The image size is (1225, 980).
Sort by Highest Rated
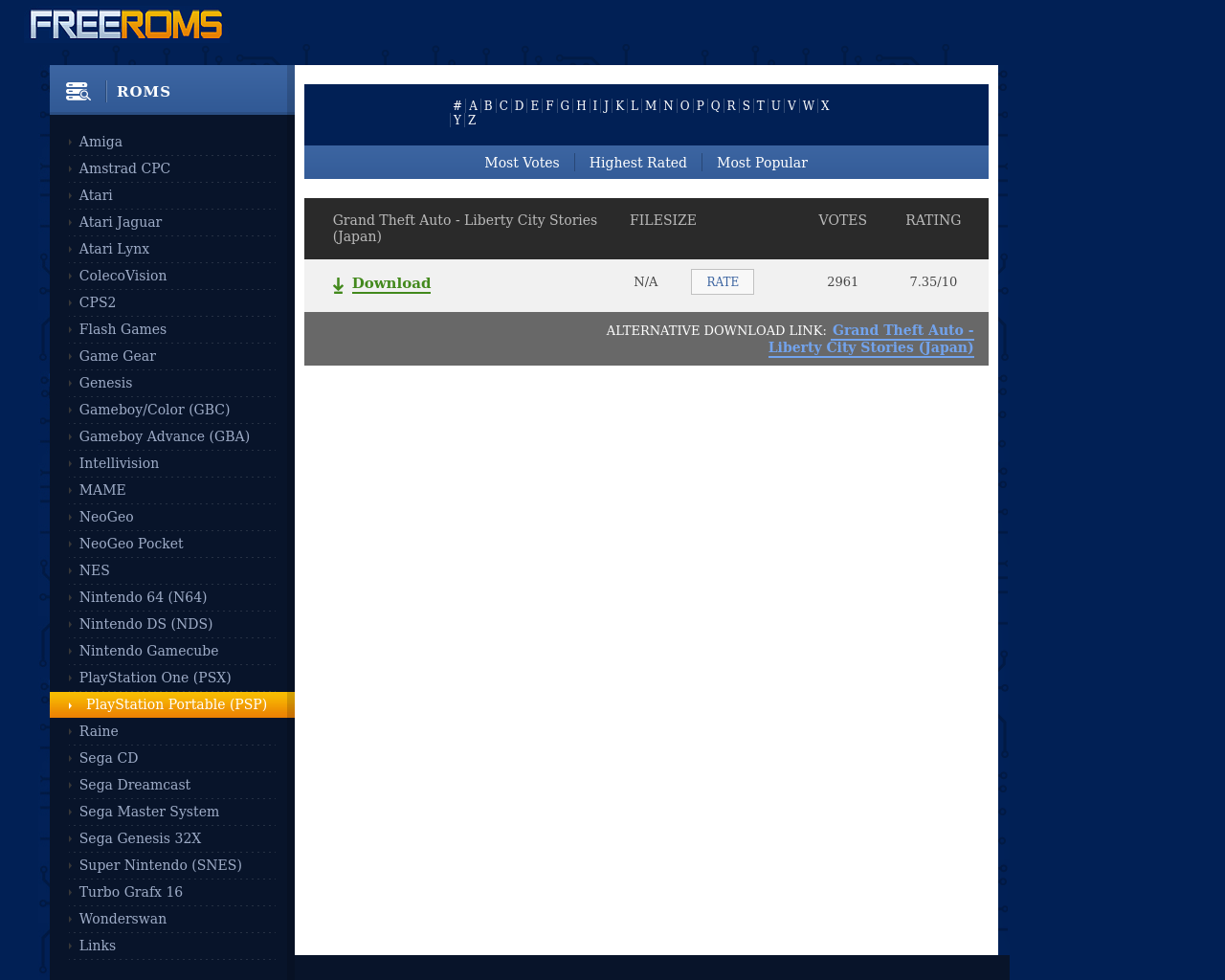pos(638,163)
